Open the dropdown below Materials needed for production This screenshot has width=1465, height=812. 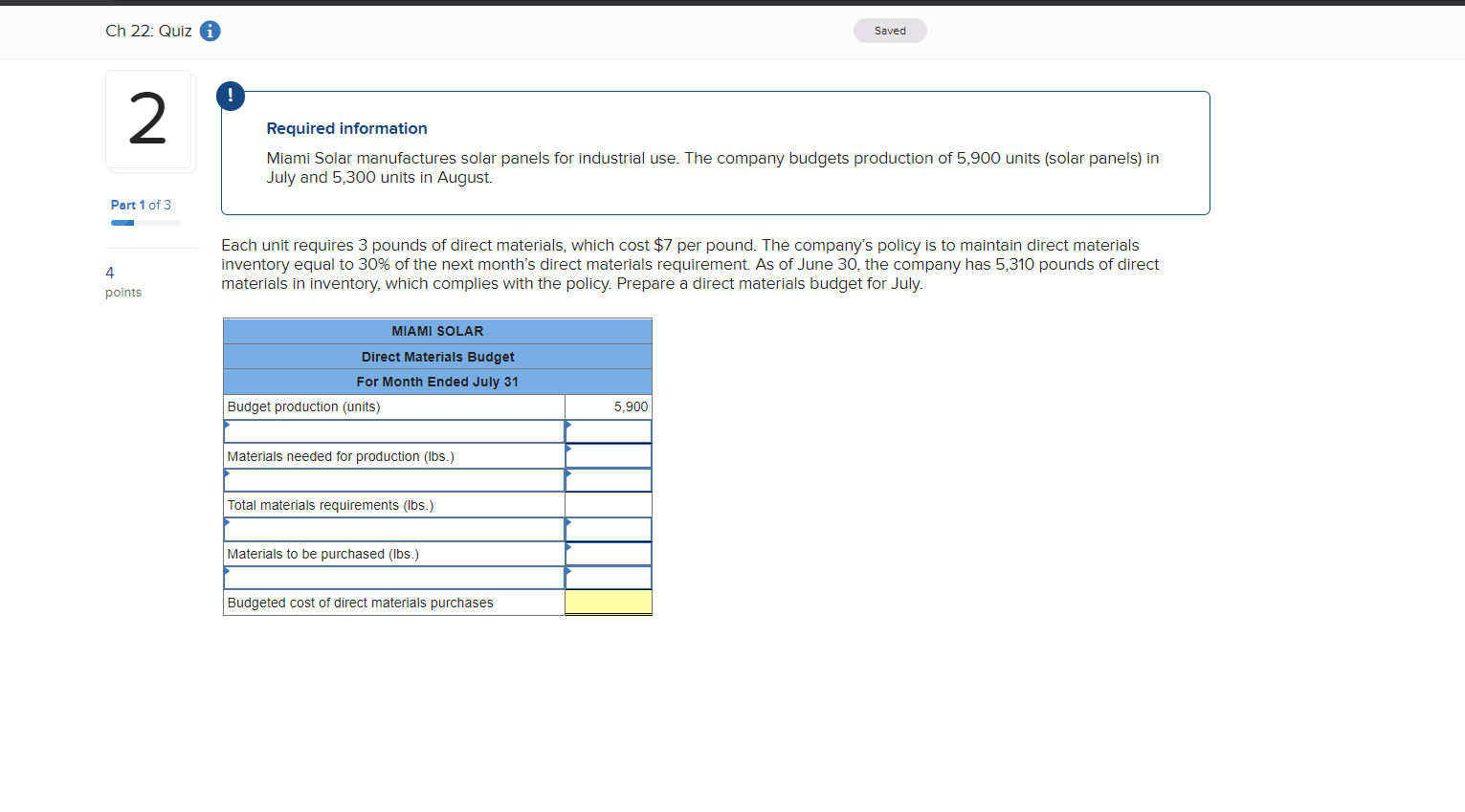pos(394,480)
